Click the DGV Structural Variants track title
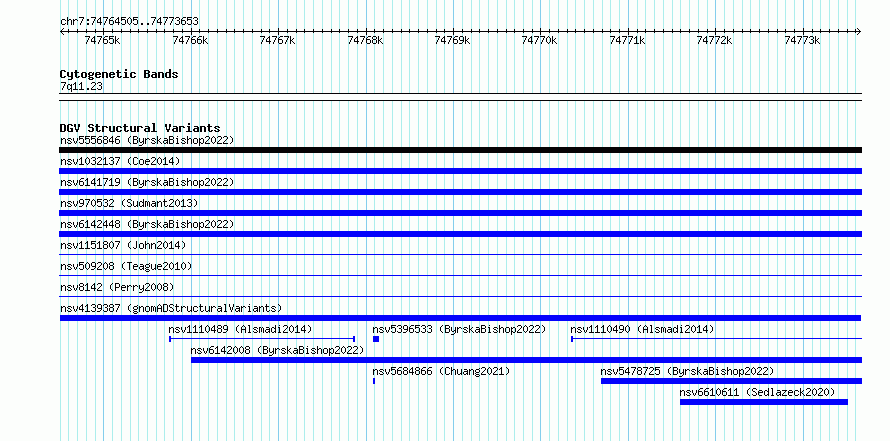This screenshot has width=890, height=441. point(140,128)
